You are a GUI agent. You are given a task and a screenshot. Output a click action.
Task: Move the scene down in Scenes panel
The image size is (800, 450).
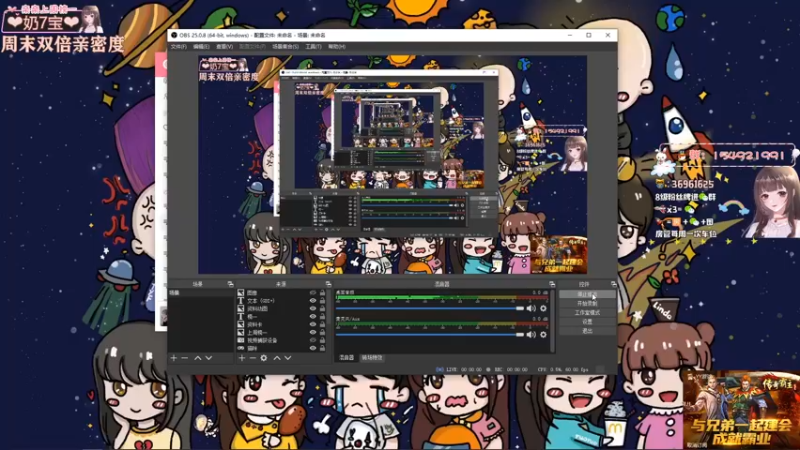pos(209,358)
